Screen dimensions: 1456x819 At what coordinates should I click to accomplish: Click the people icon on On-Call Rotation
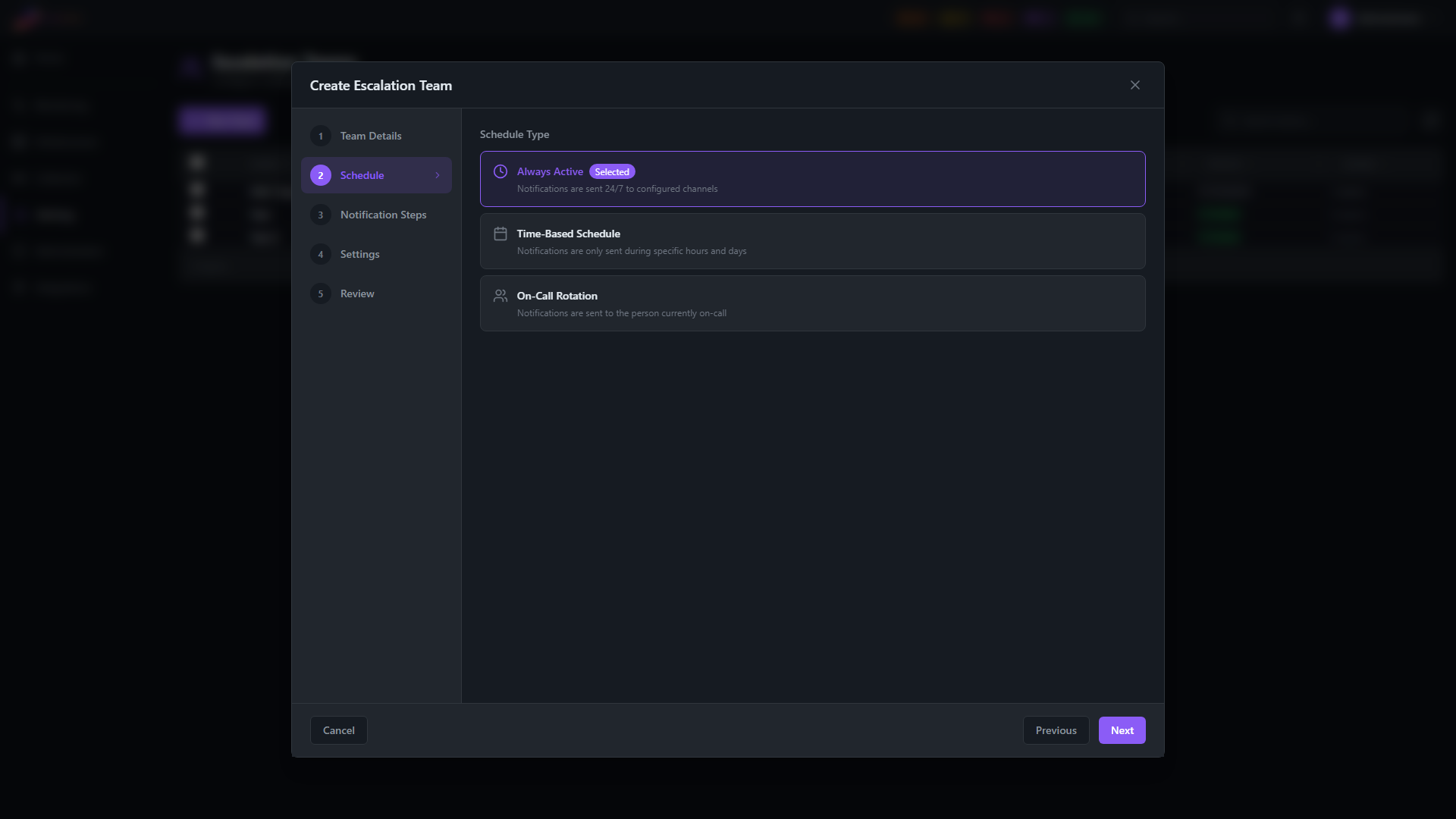tap(500, 296)
